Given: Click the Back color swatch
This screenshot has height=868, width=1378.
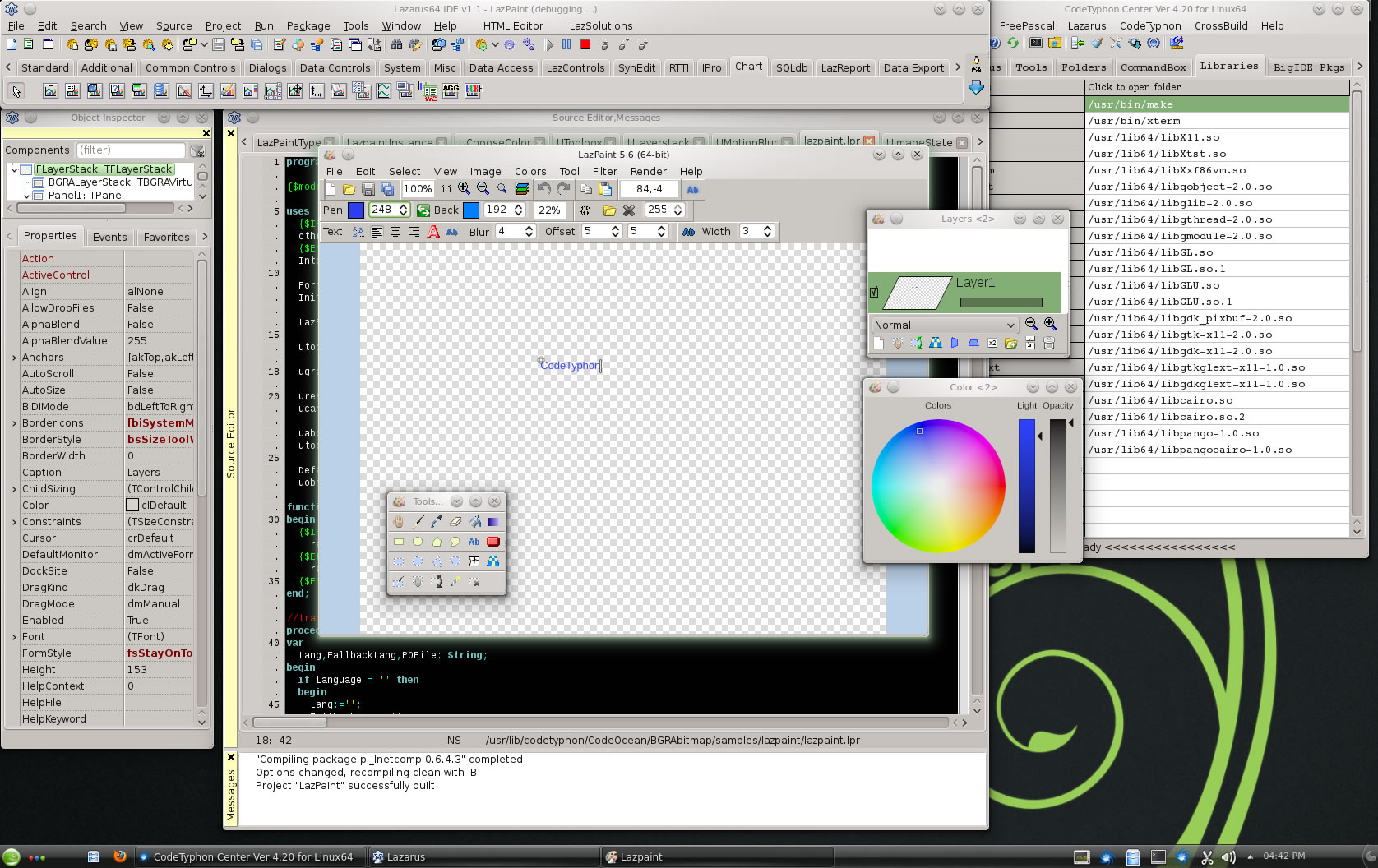Looking at the screenshot, I should click(471, 210).
